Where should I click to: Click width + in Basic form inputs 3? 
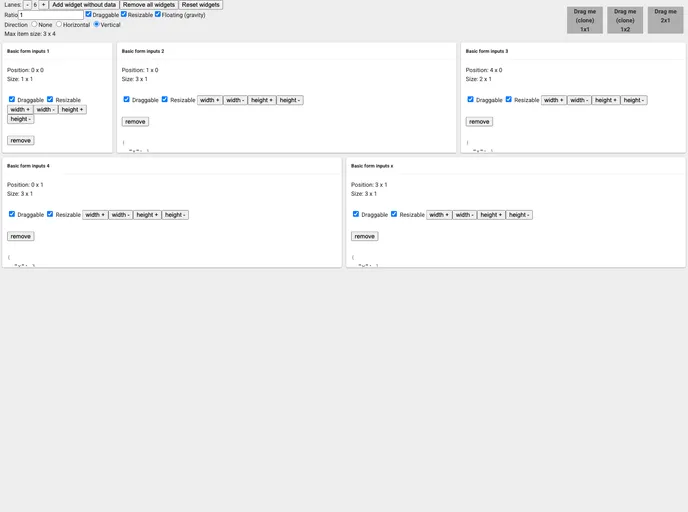554,100
